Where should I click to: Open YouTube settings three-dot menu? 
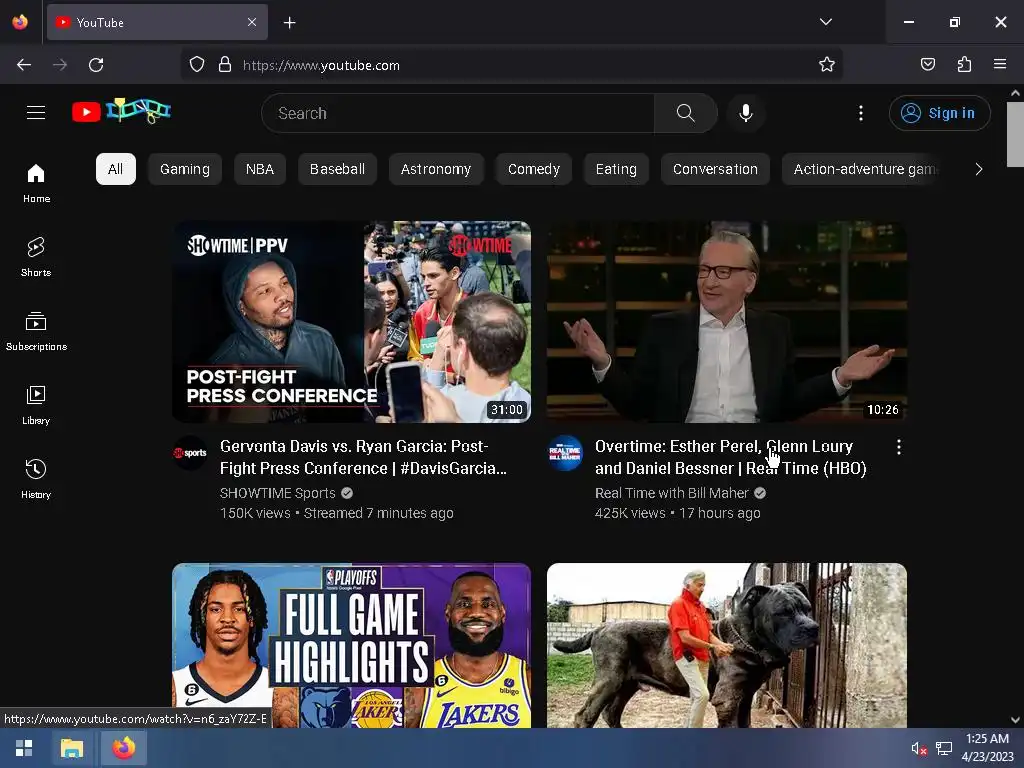point(861,113)
